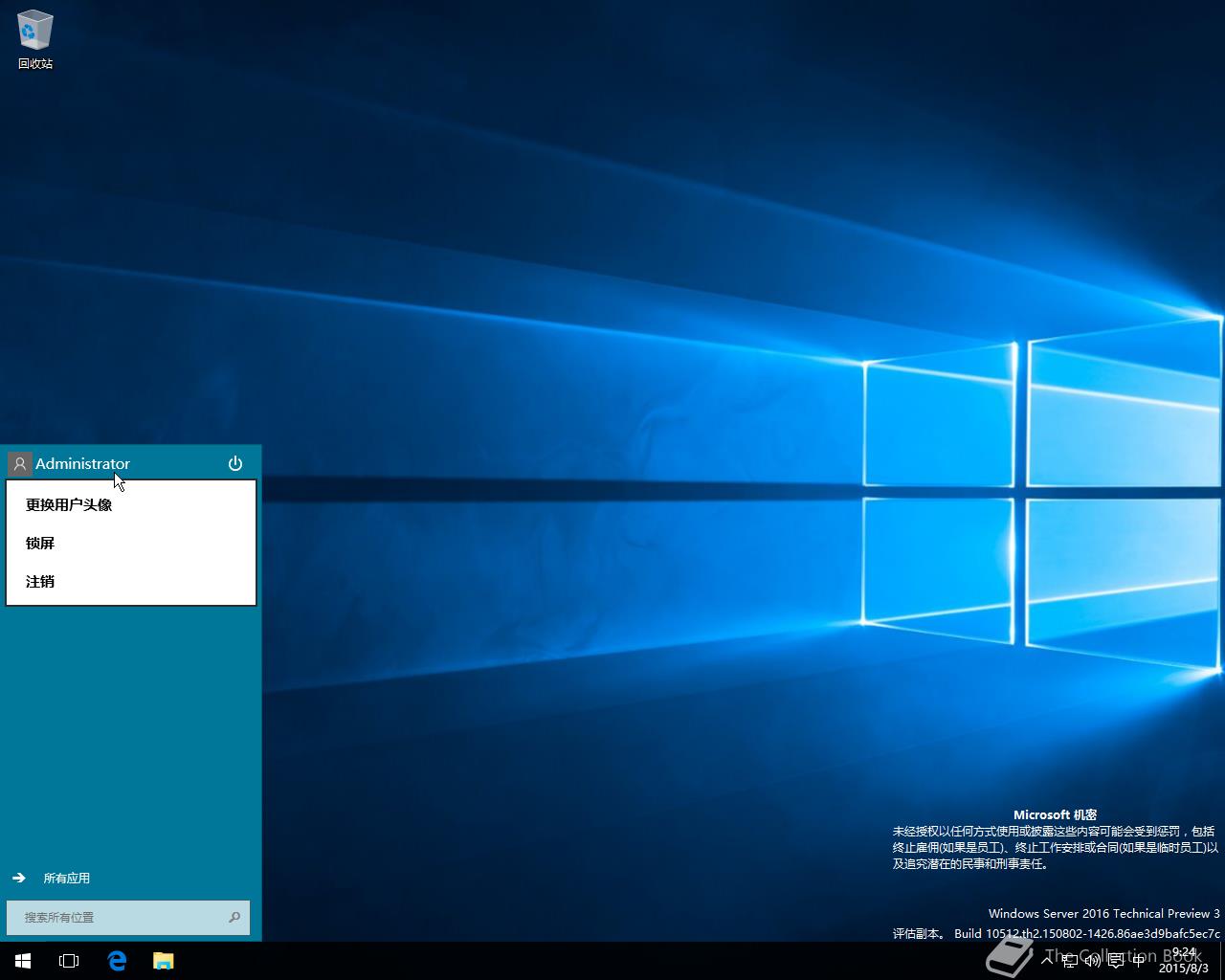Open Task View from the taskbar

(x=69, y=961)
